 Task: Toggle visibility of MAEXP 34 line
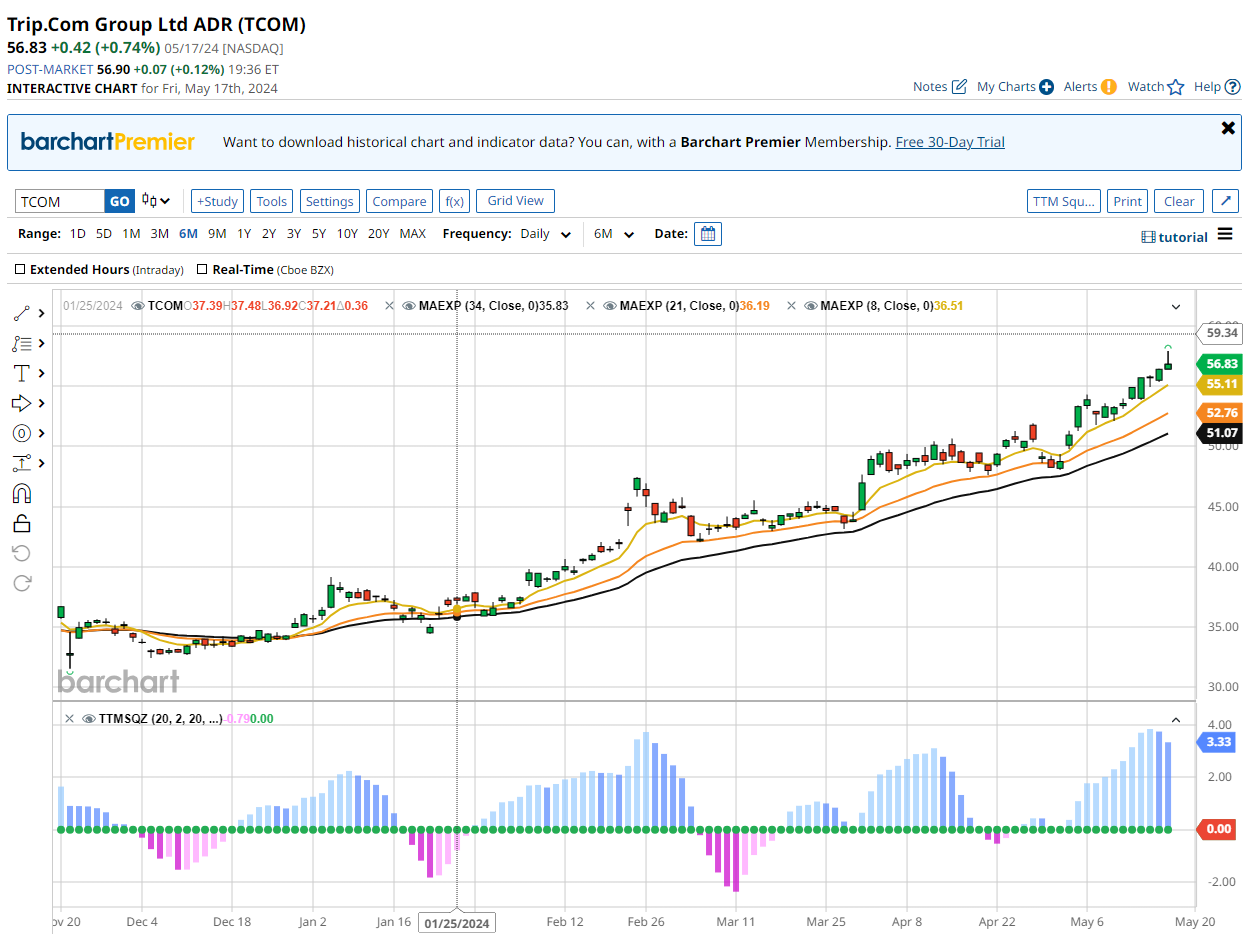coord(409,306)
